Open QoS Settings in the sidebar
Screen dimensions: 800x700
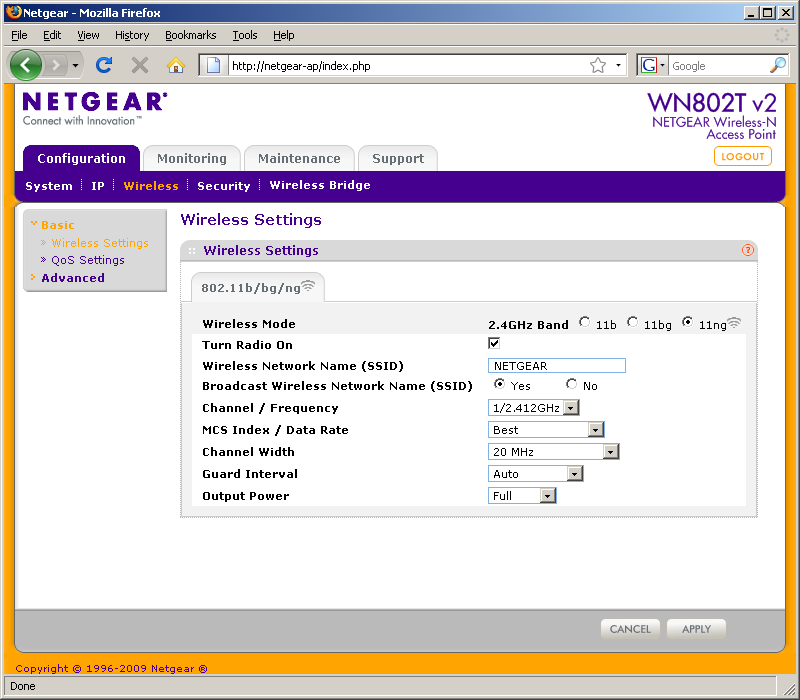pyautogui.click(x=88, y=260)
